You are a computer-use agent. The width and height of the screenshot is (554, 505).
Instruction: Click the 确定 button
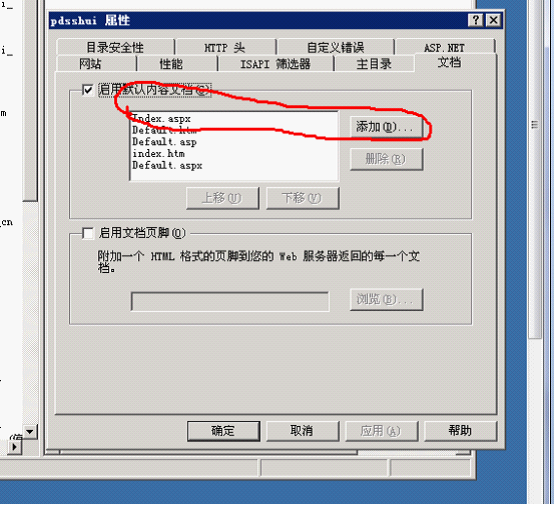pos(223,431)
